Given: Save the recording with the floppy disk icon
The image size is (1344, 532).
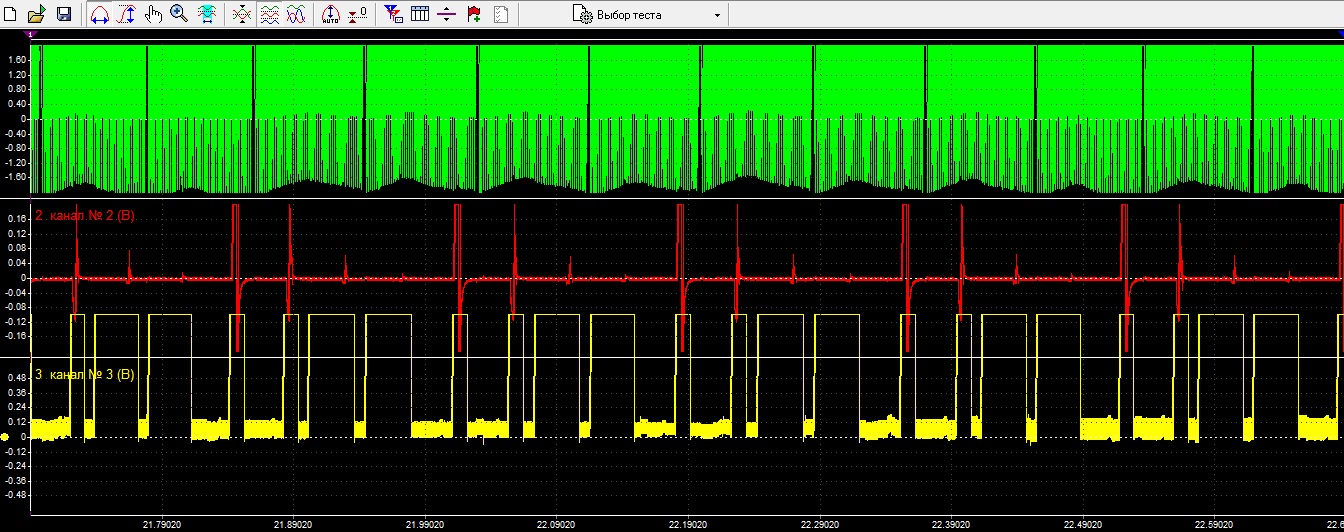Looking at the screenshot, I should 64,14.
